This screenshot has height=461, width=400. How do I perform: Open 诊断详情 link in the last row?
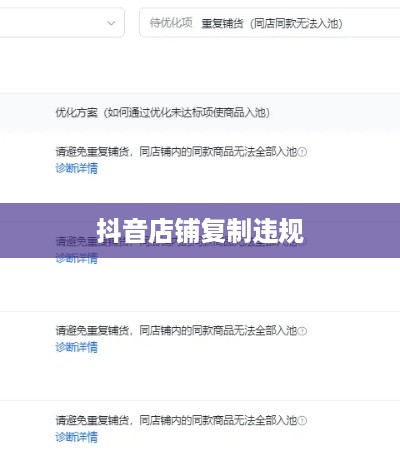coord(77,437)
